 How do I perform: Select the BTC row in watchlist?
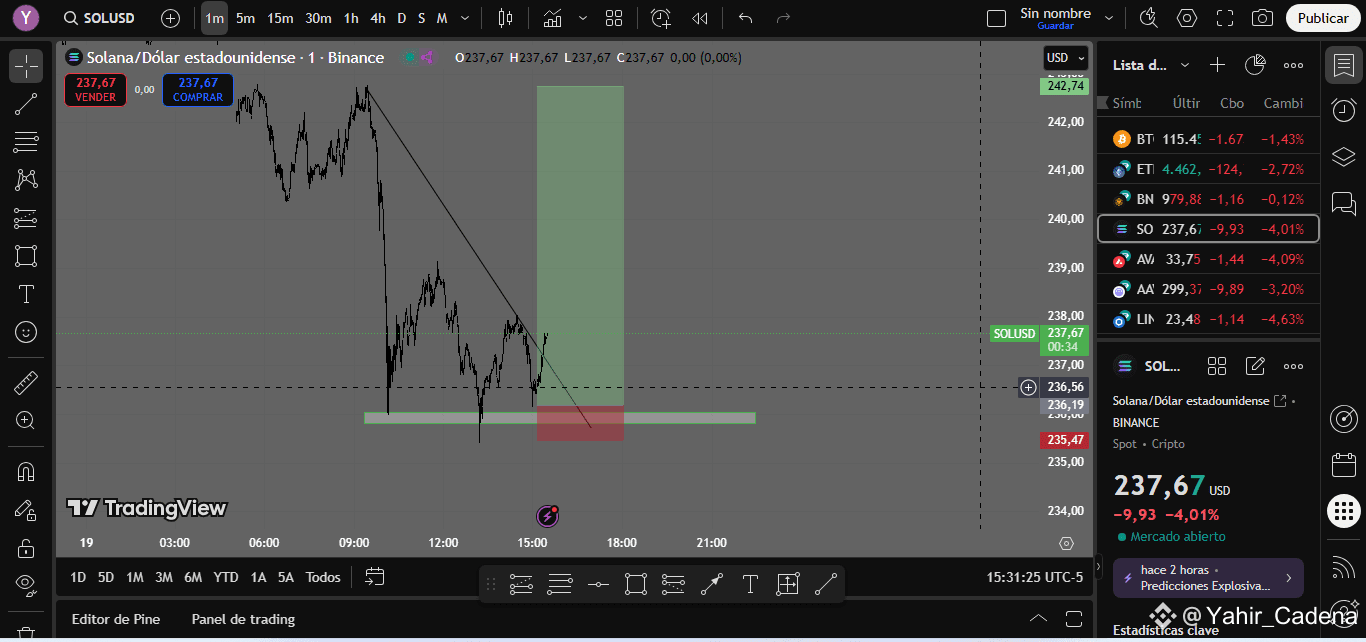point(1208,139)
